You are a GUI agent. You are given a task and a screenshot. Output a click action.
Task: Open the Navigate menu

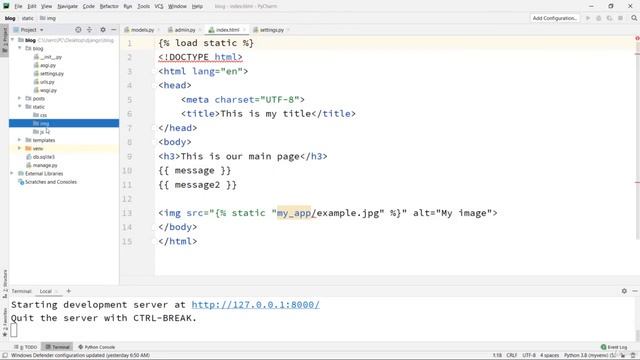(x=67, y=6)
